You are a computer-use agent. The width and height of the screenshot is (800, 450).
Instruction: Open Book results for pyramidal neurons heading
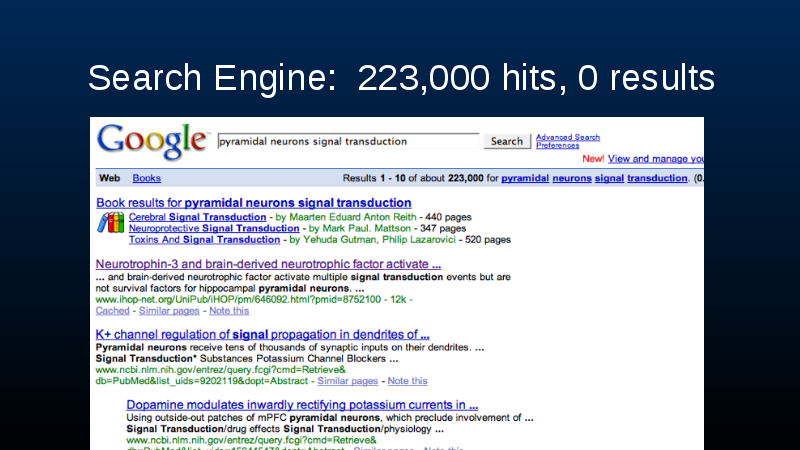254,203
